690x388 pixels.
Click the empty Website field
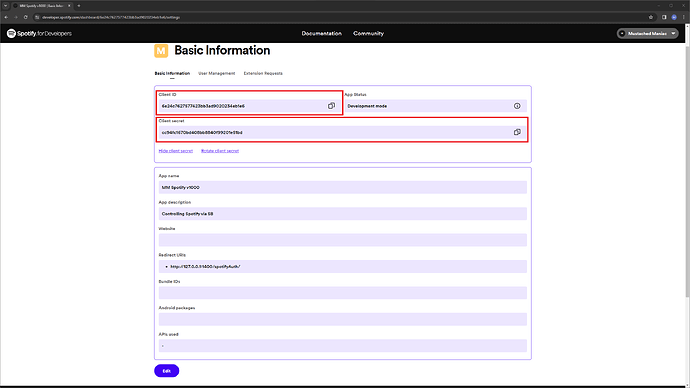(x=342, y=240)
